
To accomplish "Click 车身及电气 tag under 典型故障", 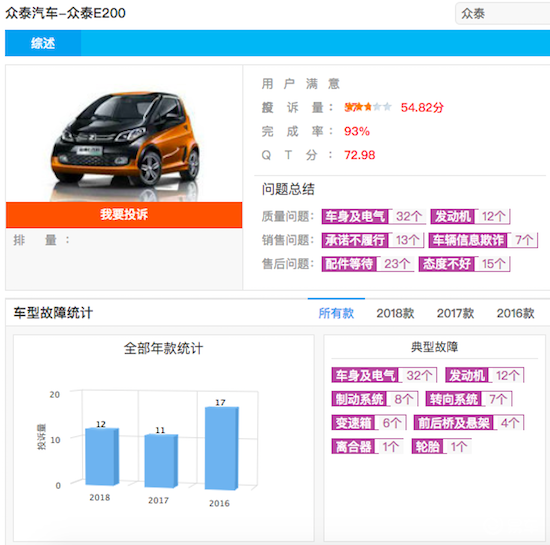I will 384,375.
